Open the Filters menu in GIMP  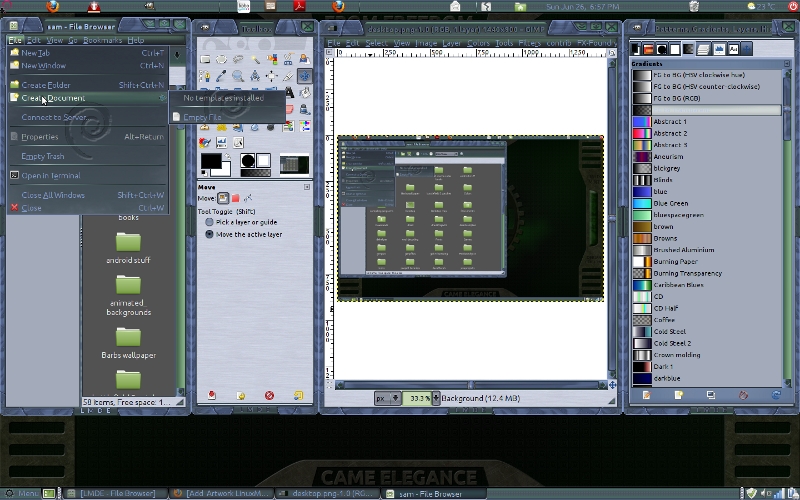tap(529, 43)
